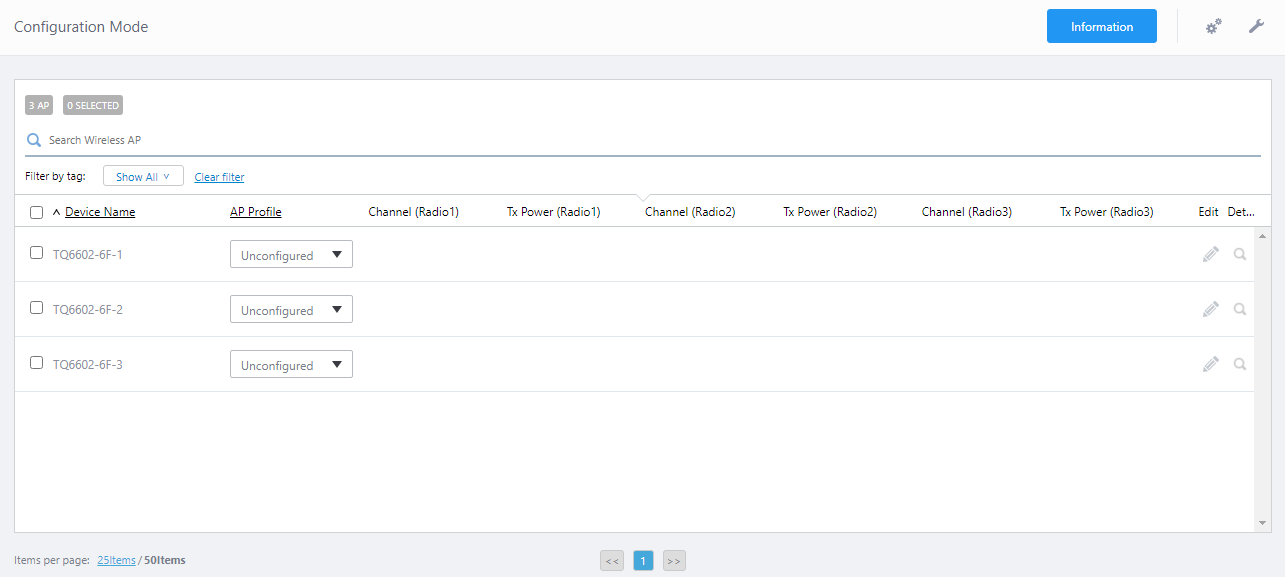Viewport: 1285px width, 577px height.
Task: Go to previous page button
Action: pos(612,561)
